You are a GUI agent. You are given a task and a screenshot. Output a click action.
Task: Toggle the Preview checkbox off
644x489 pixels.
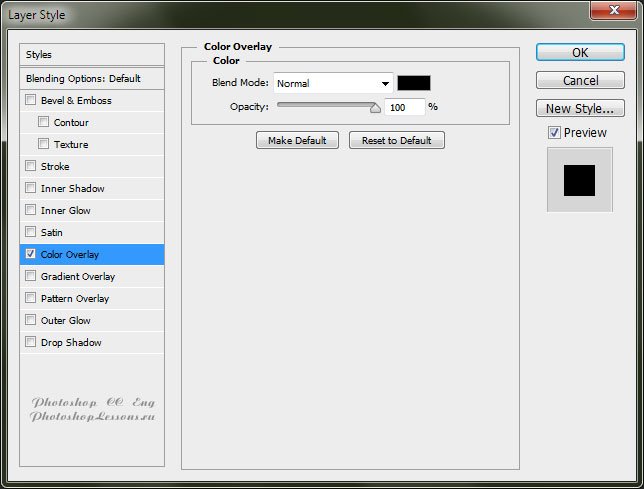tap(554, 133)
